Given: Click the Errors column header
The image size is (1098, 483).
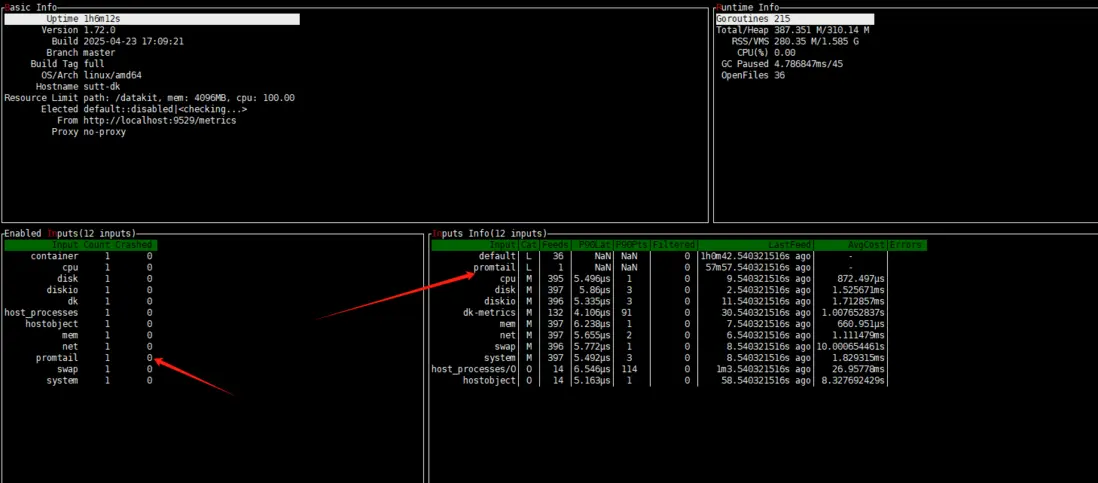Looking at the screenshot, I should 908,245.
